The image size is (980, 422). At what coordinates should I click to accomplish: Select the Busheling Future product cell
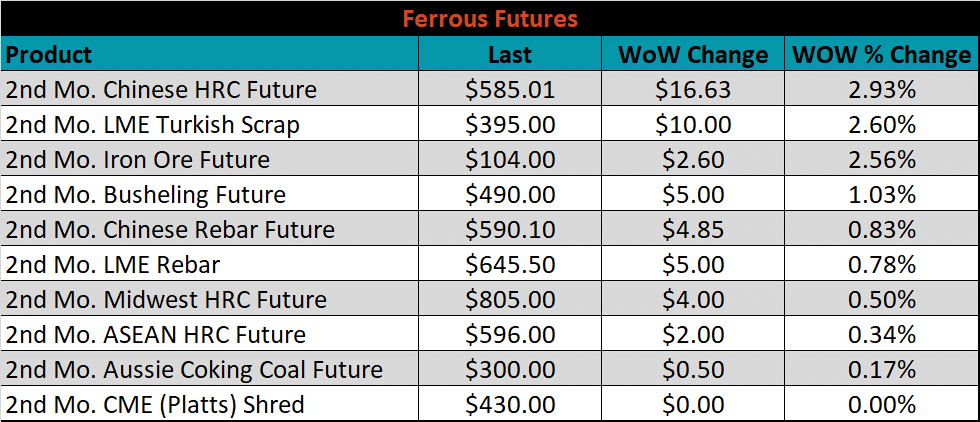click(x=210, y=194)
